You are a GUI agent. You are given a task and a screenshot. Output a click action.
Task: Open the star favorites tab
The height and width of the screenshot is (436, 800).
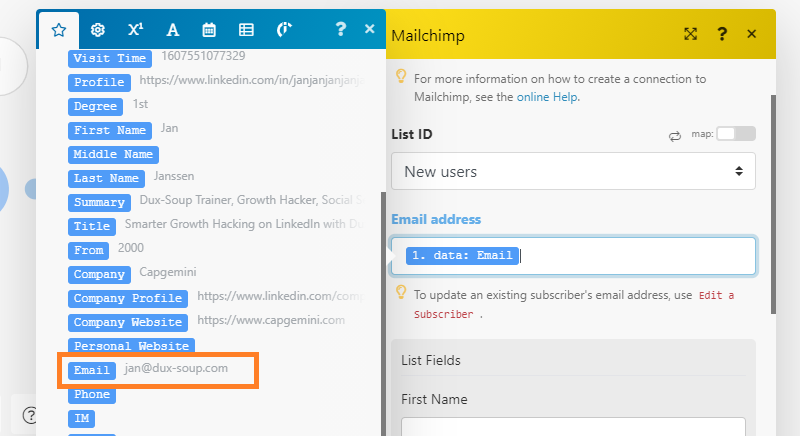tap(59, 30)
